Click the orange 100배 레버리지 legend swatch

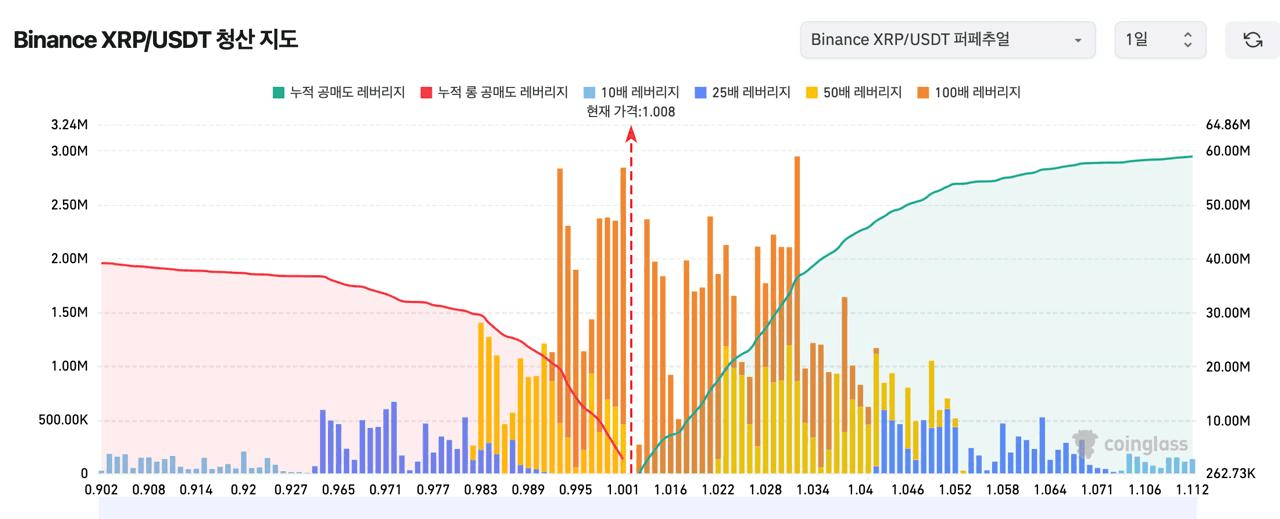(923, 92)
